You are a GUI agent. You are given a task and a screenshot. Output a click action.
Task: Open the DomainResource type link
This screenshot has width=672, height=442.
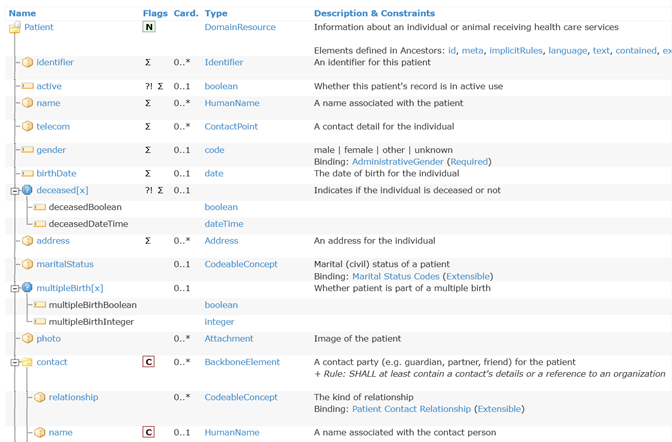[239, 28]
